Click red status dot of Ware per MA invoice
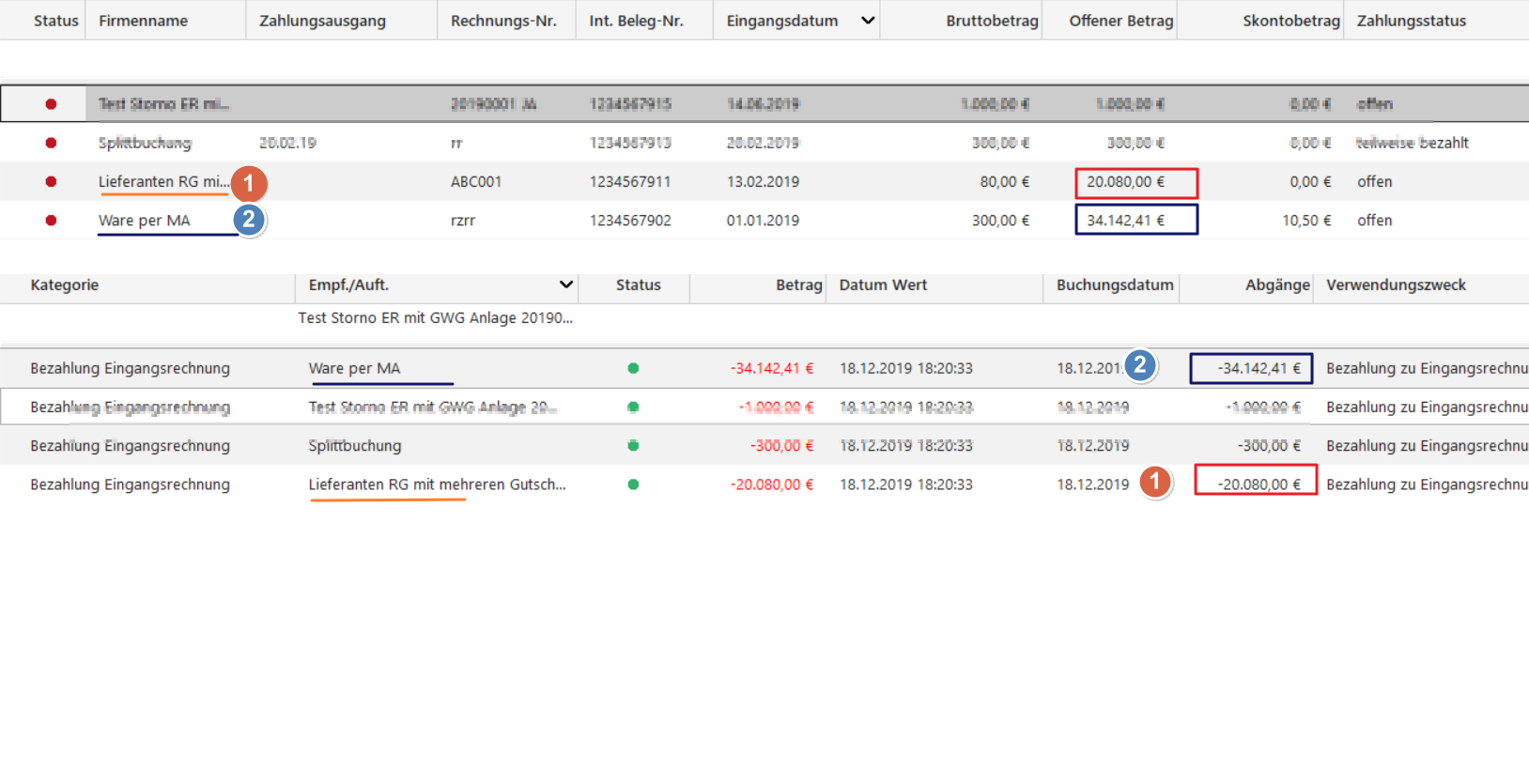The width and height of the screenshot is (1529, 784). [51, 221]
